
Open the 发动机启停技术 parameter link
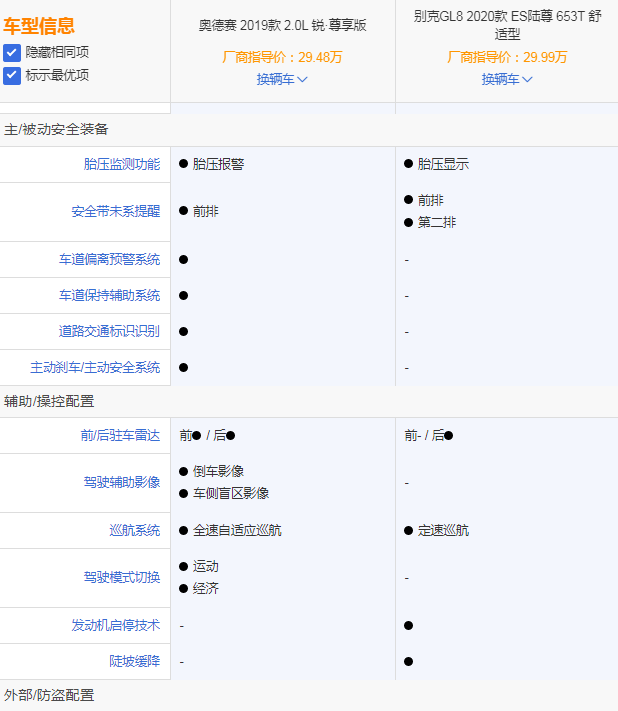click(x=115, y=625)
